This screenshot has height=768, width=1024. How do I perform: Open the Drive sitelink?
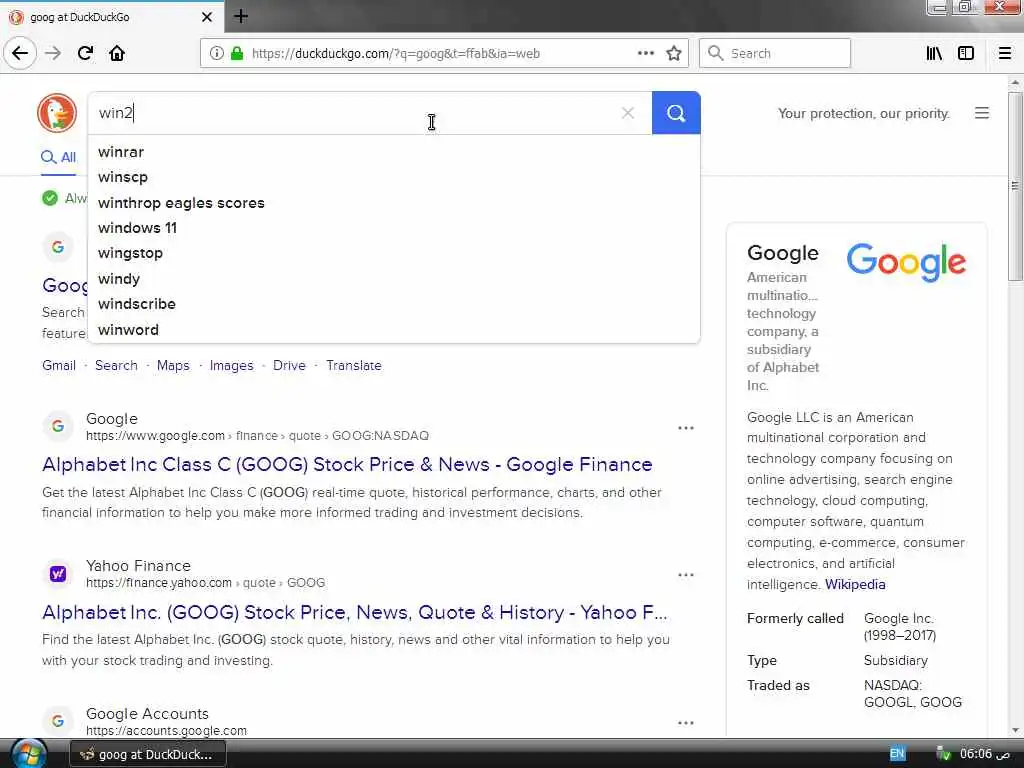(x=289, y=365)
